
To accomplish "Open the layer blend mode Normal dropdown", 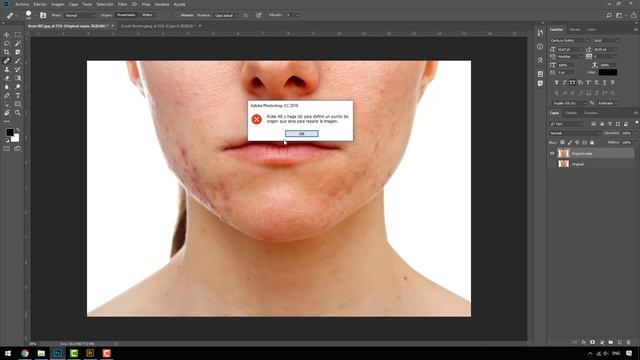I will [x=575, y=133].
